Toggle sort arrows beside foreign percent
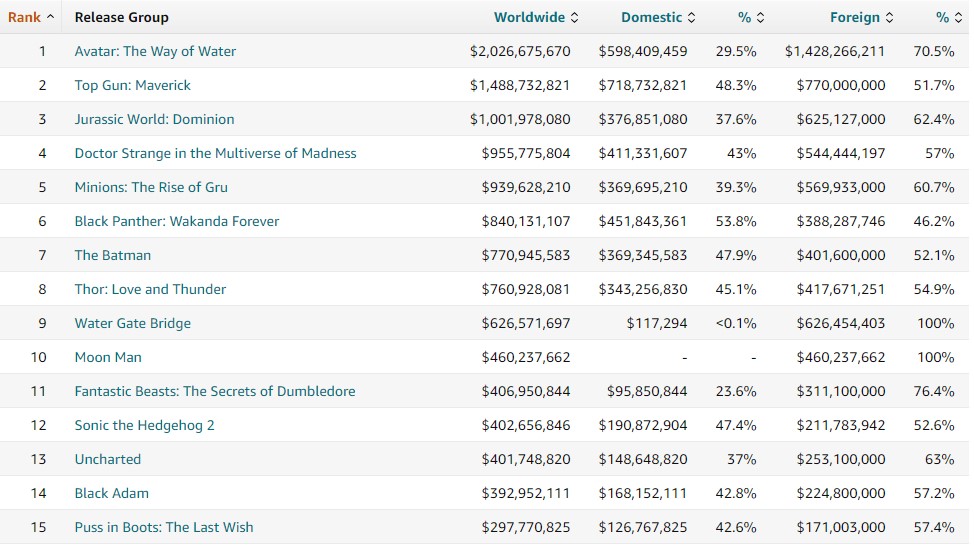Viewport: 974px width, 547px height. pyautogui.click(x=958, y=17)
